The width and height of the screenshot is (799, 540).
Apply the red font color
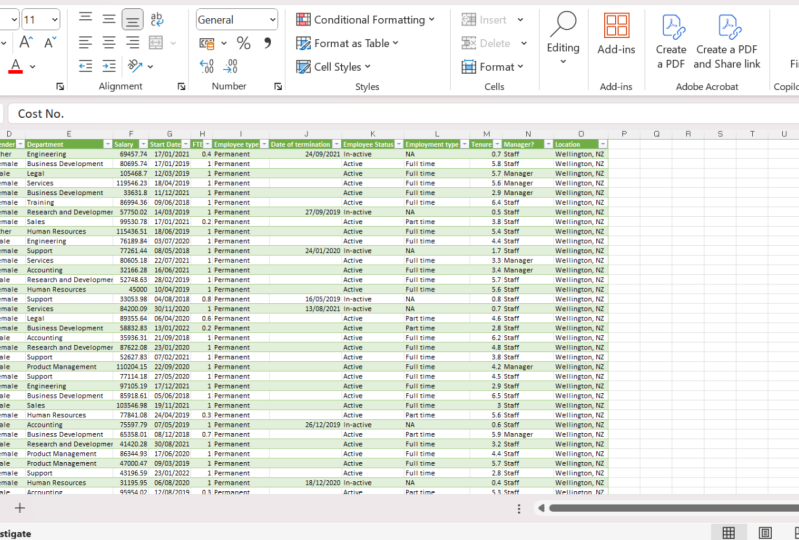pos(16,66)
